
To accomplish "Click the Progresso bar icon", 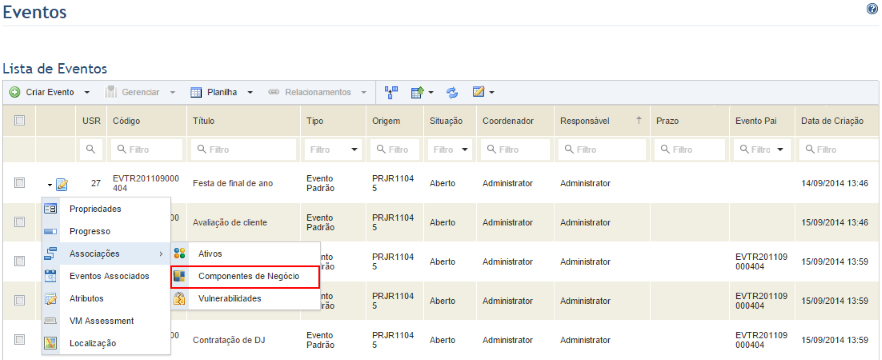I will point(50,231).
